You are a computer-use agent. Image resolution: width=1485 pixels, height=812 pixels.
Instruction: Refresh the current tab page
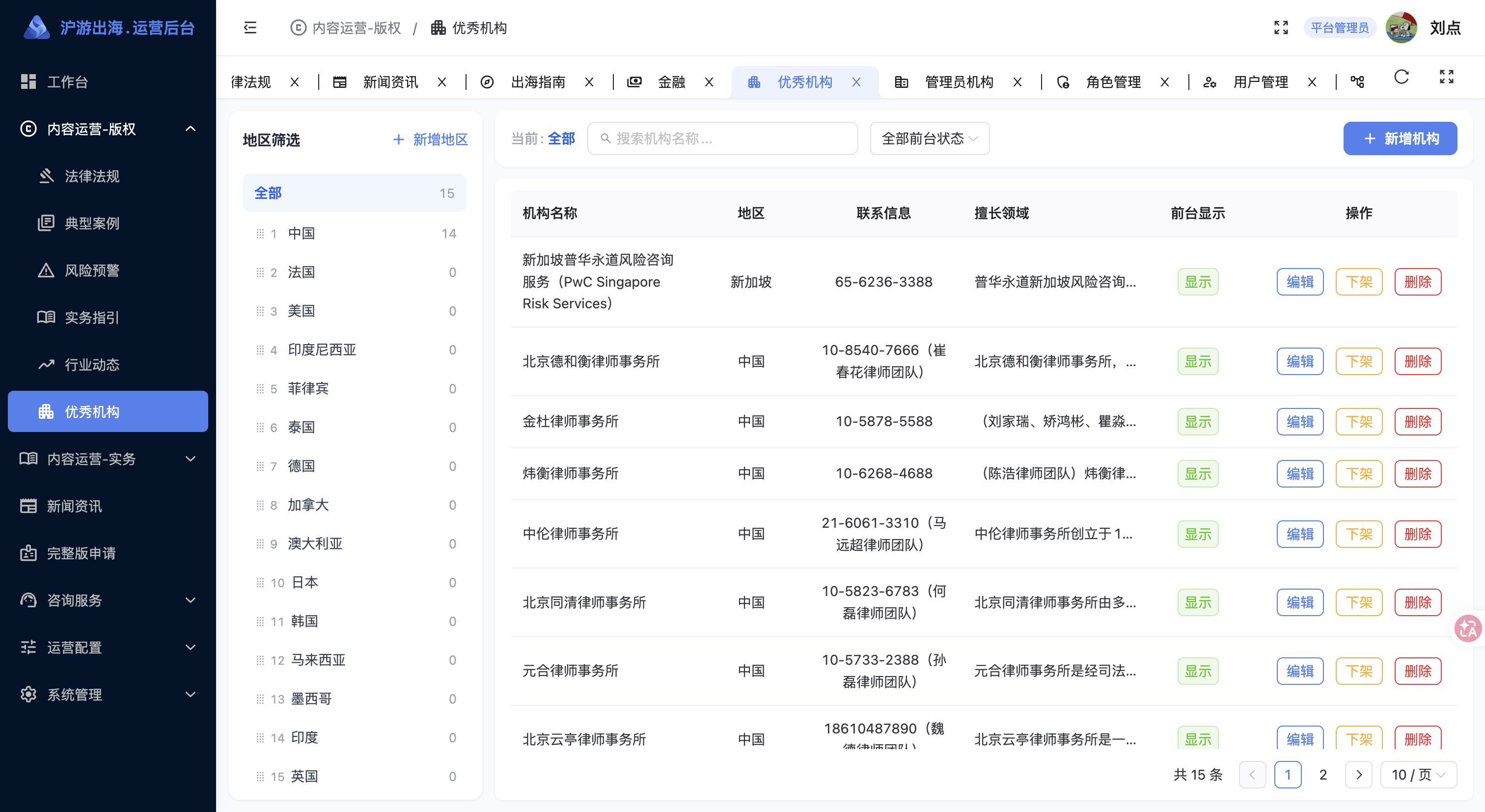coord(1401,77)
